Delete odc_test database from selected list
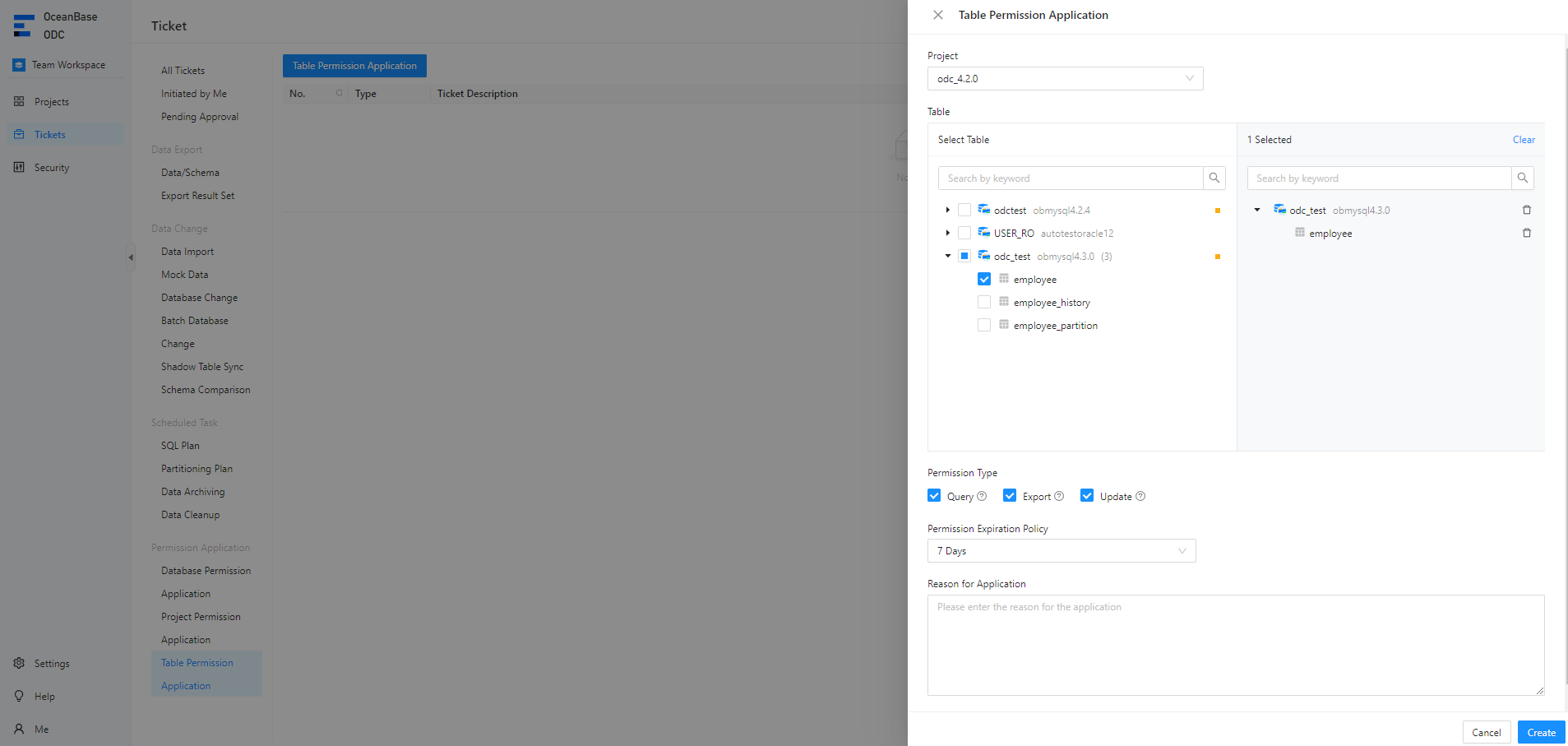This screenshot has height=746, width=1568. coord(1526,211)
